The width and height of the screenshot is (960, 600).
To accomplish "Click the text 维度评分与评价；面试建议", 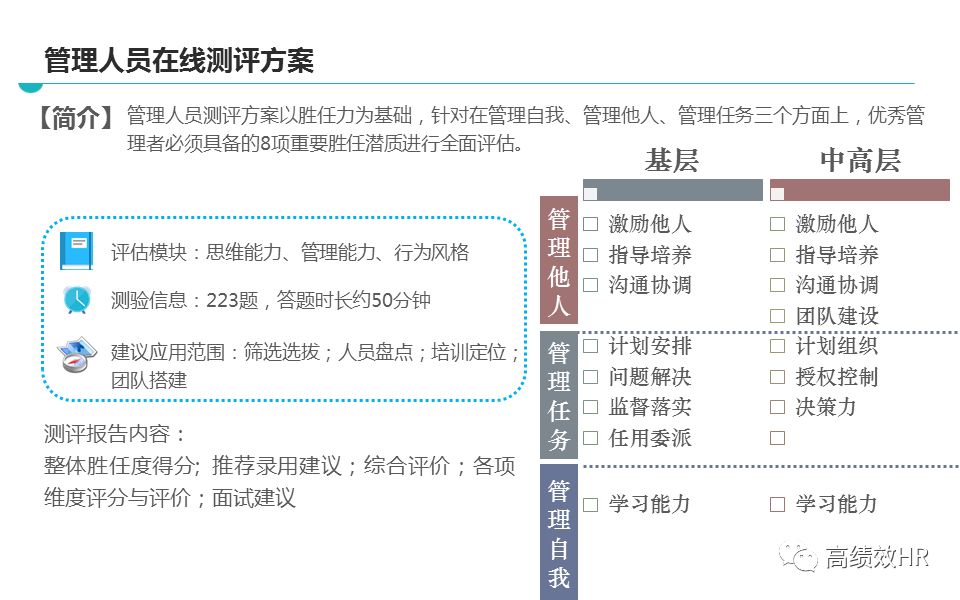I will (x=170, y=498).
